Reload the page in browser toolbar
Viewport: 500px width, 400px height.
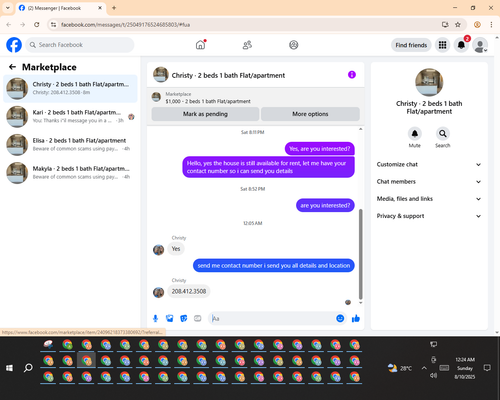(x=37, y=25)
